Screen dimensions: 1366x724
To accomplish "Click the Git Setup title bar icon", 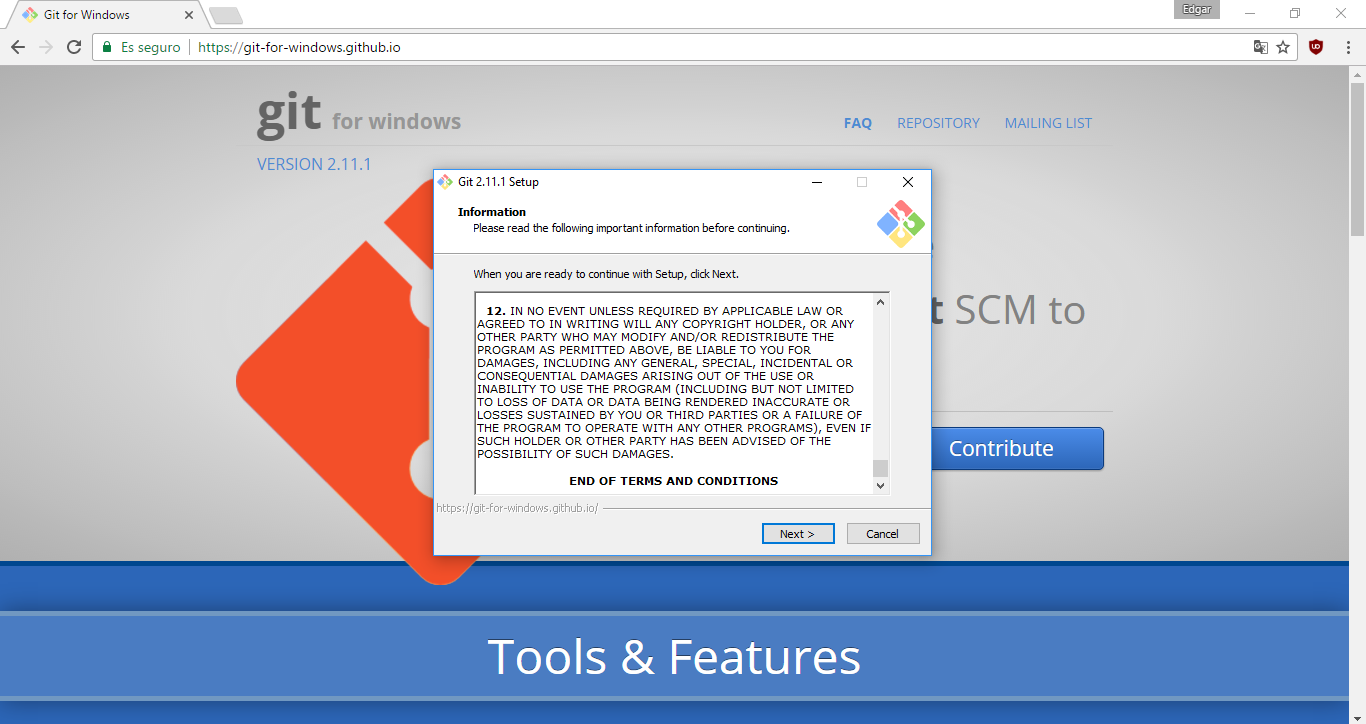I will 445,182.
